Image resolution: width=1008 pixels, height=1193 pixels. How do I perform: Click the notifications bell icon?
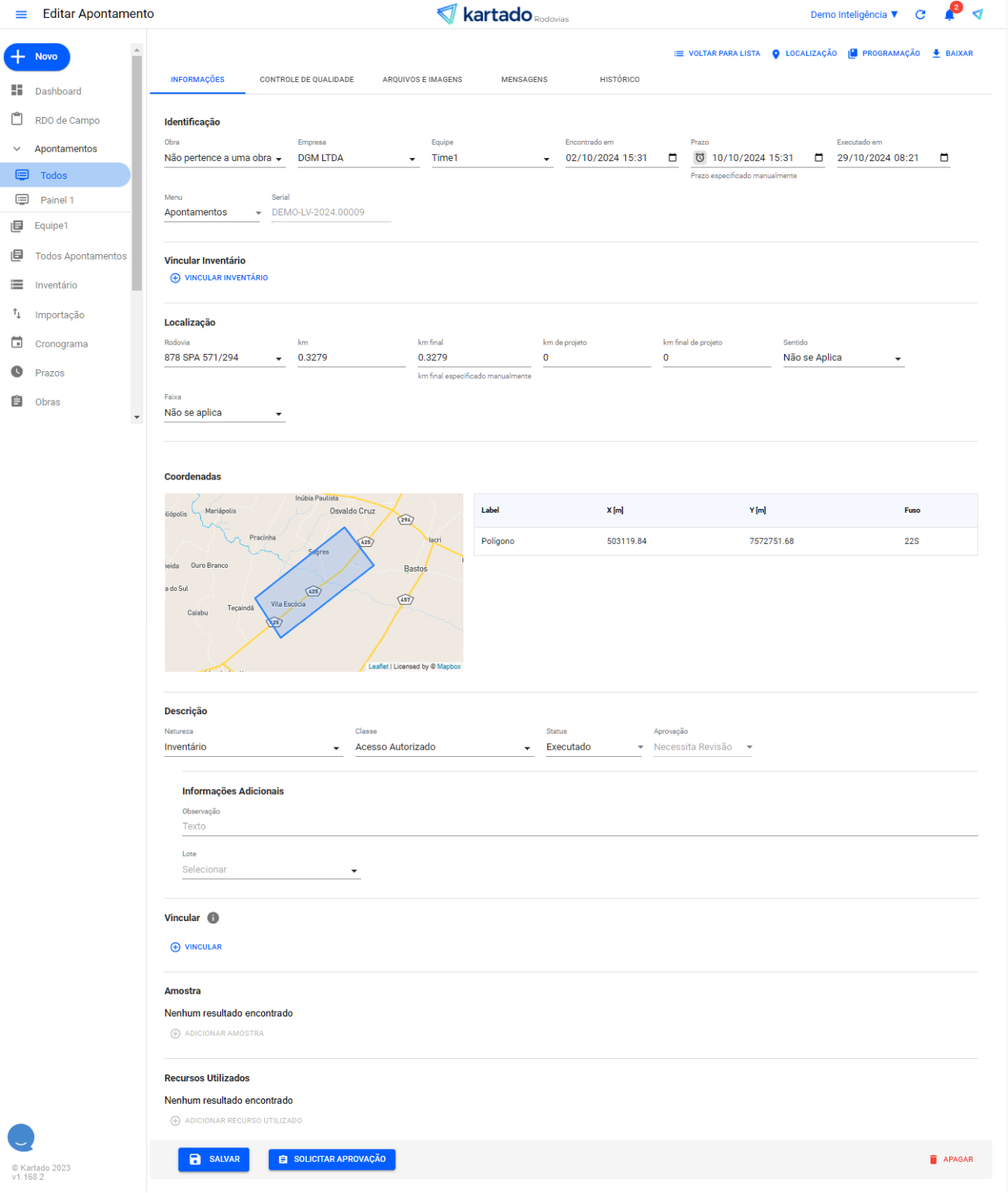coord(949,15)
